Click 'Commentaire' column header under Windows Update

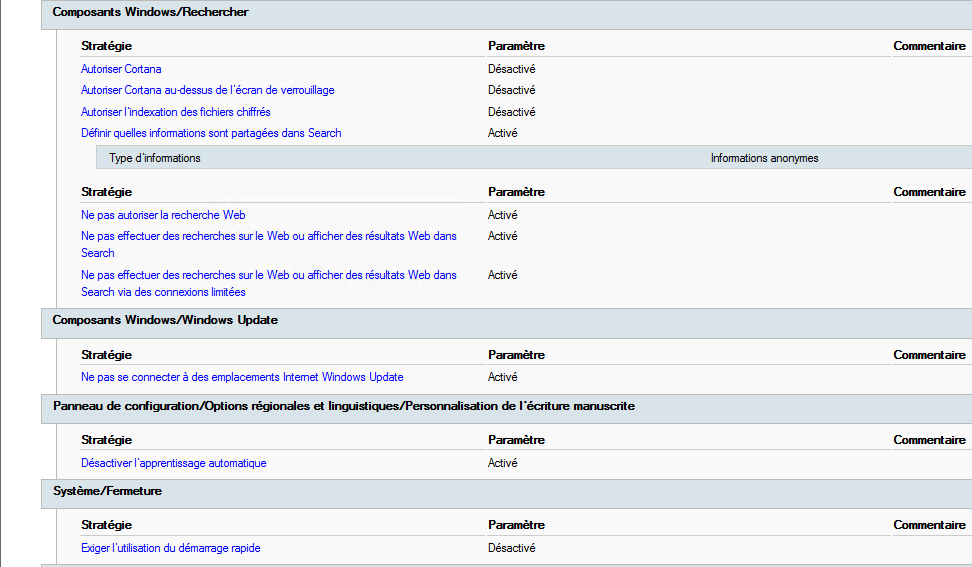coord(929,355)
